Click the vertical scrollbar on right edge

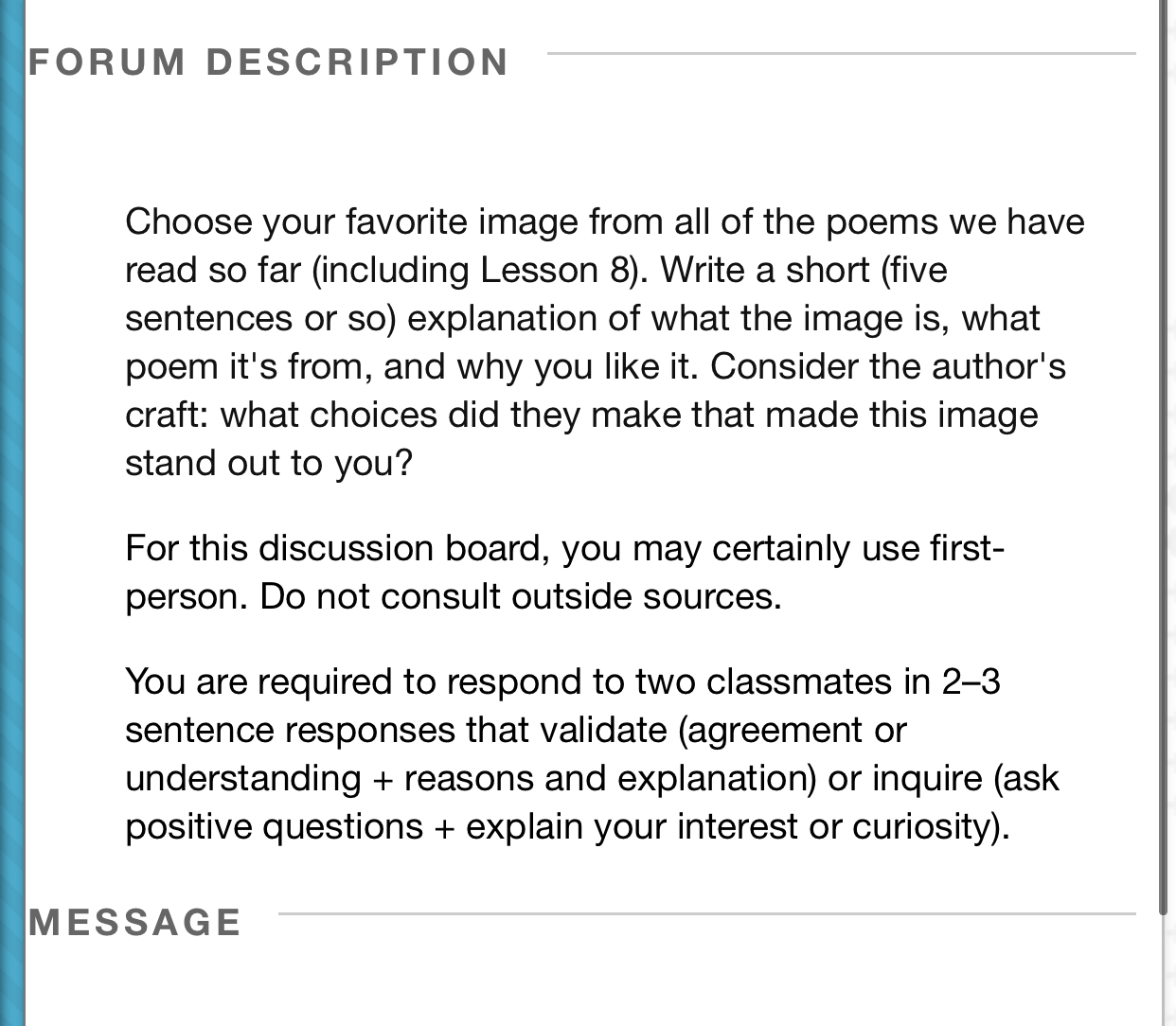1164,454
